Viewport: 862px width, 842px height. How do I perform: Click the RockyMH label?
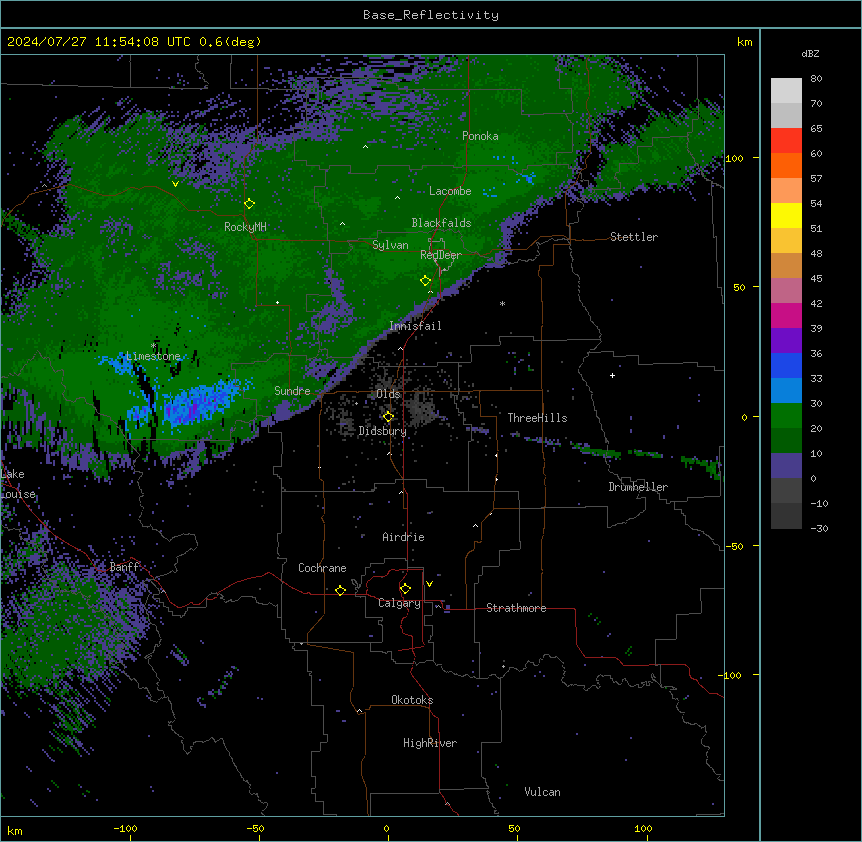pos(245,227)
